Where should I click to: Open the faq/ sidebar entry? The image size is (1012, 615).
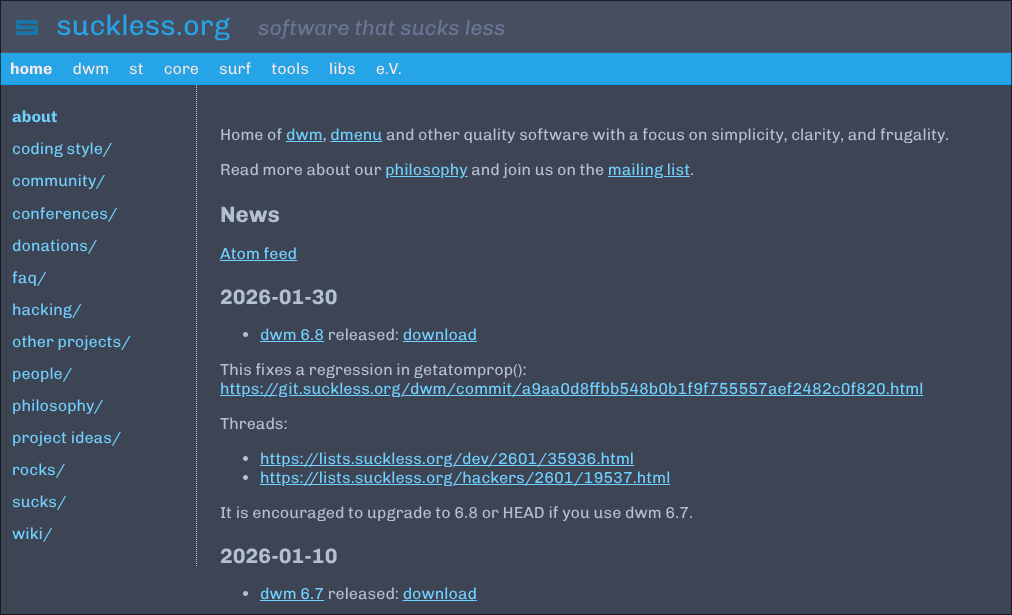point(29,277)
